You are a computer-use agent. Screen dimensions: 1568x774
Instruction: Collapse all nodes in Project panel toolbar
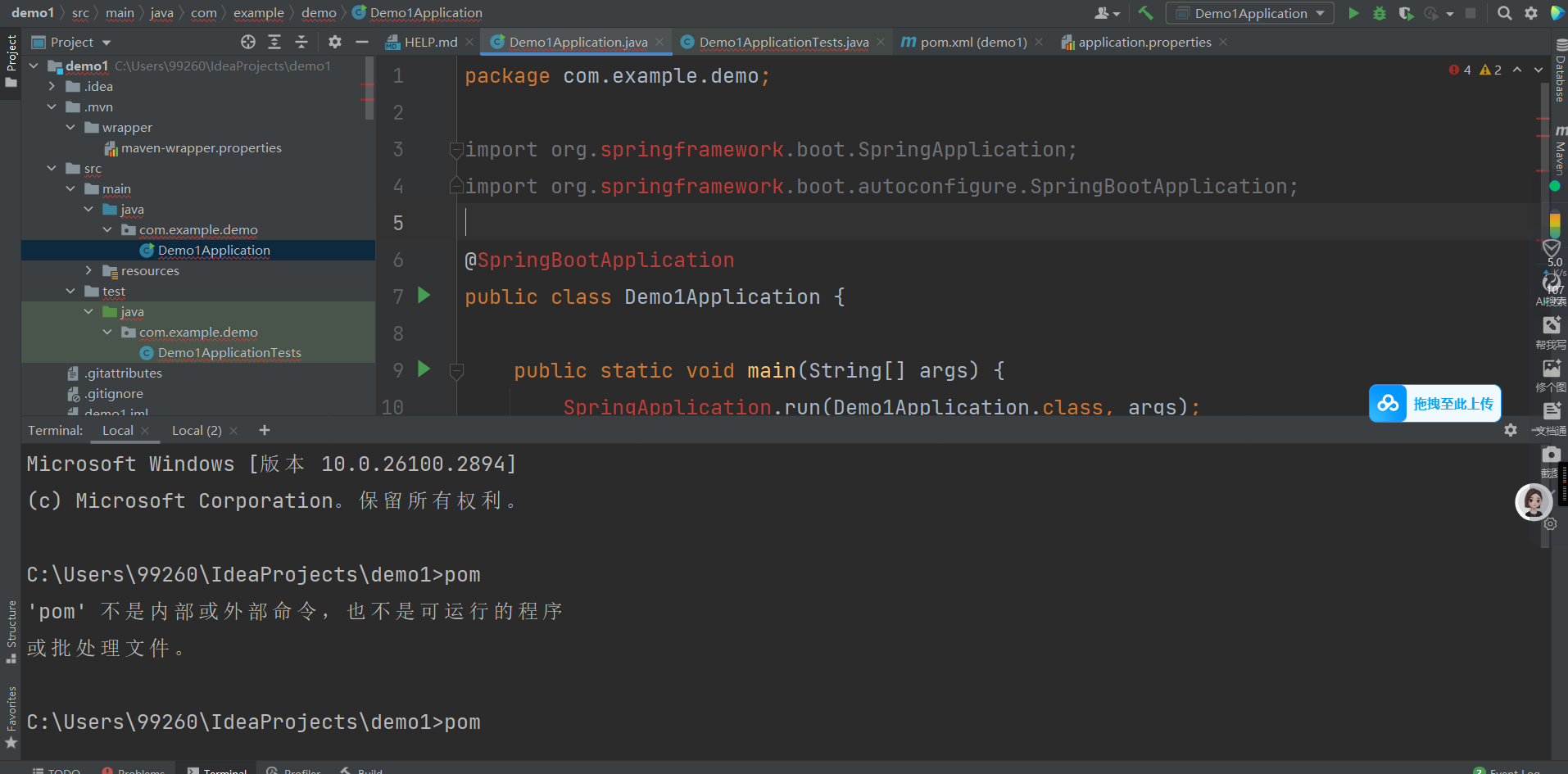click(301, 42)
